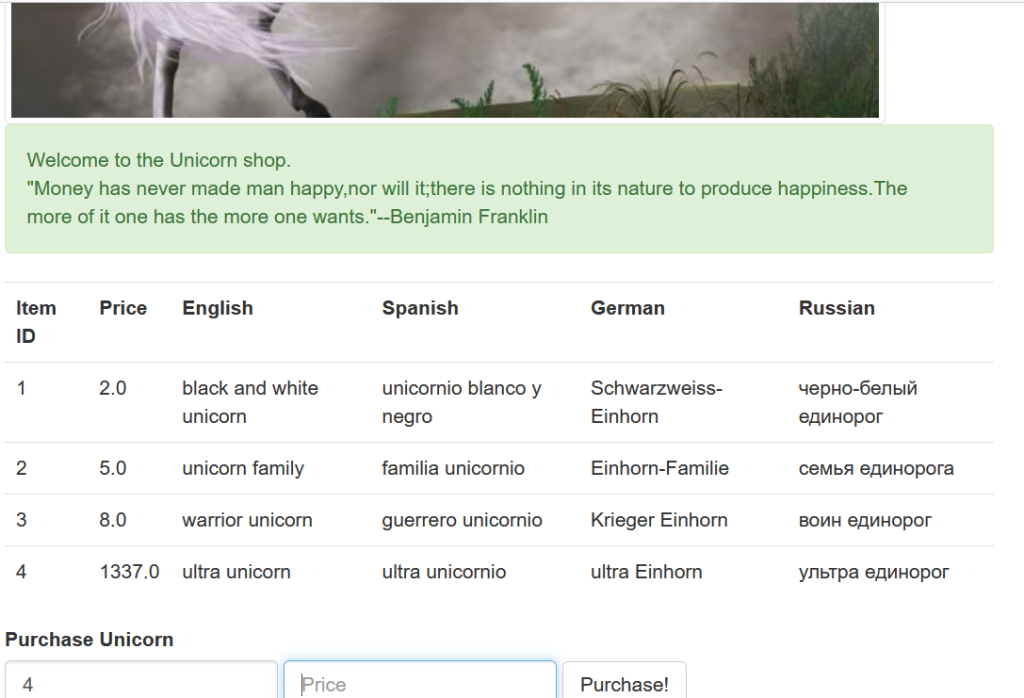Click 'Schwarzweiss-Einhorn' cell
Image resolution: width=1024 pixels, height=698 pixels.
[x=656, y=402]
